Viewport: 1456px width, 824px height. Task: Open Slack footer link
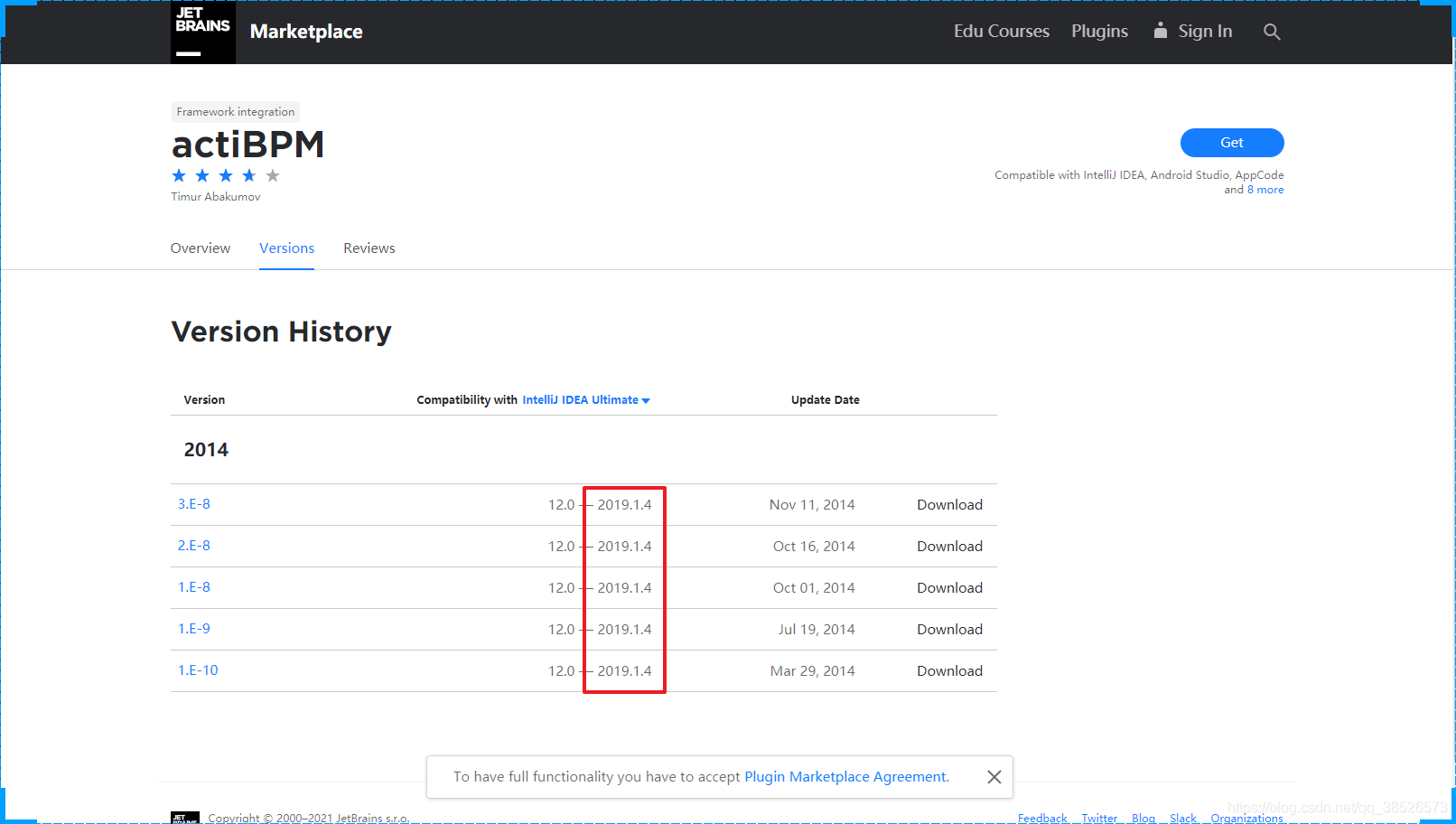[1183, 818]
